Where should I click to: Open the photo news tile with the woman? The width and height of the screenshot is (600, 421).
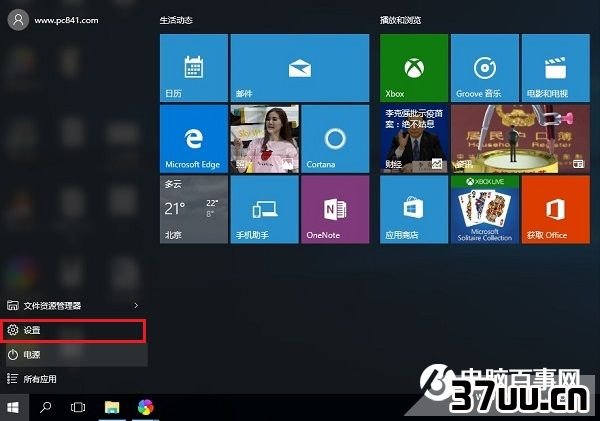264,139
